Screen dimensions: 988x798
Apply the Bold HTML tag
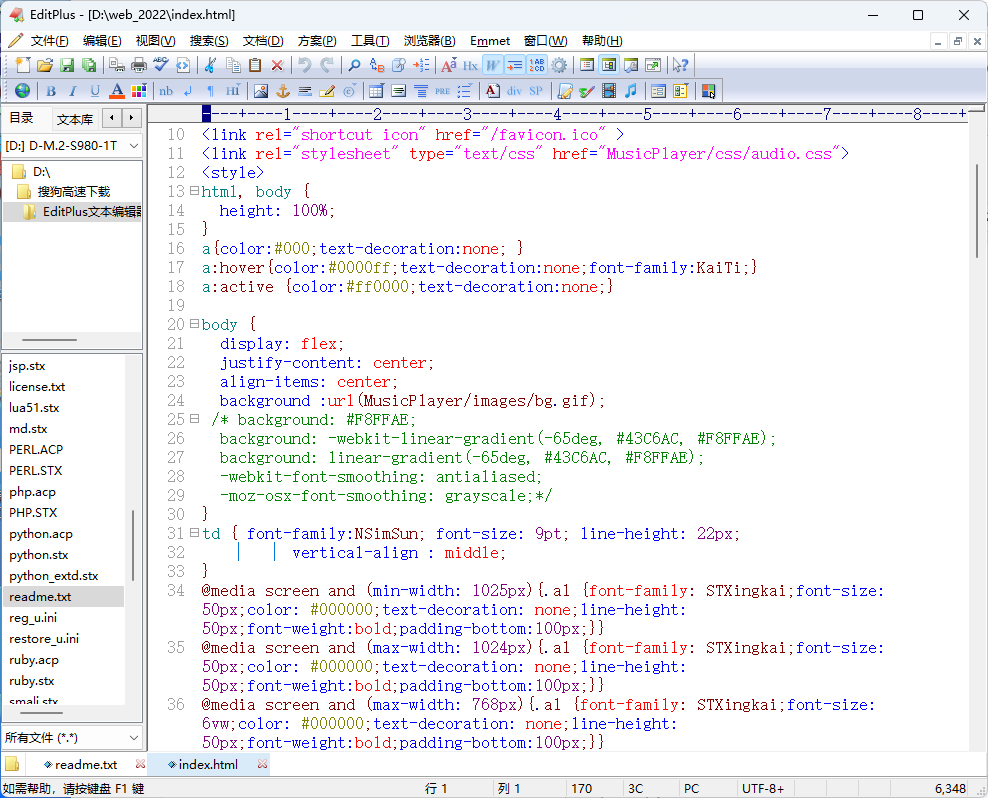(x=51, y=91)
